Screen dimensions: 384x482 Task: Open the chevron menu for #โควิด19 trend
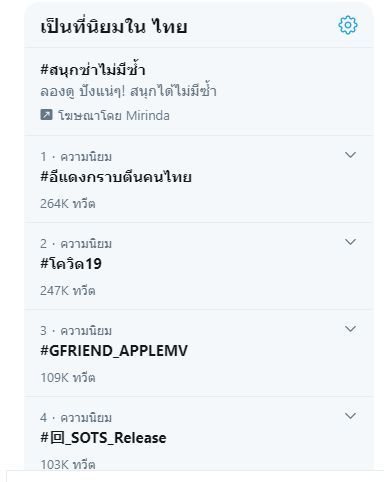350,242
